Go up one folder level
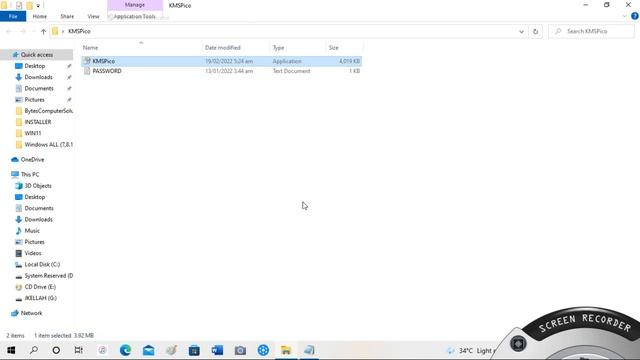Viewport: 640px width, 360px height. pos(43,31)
